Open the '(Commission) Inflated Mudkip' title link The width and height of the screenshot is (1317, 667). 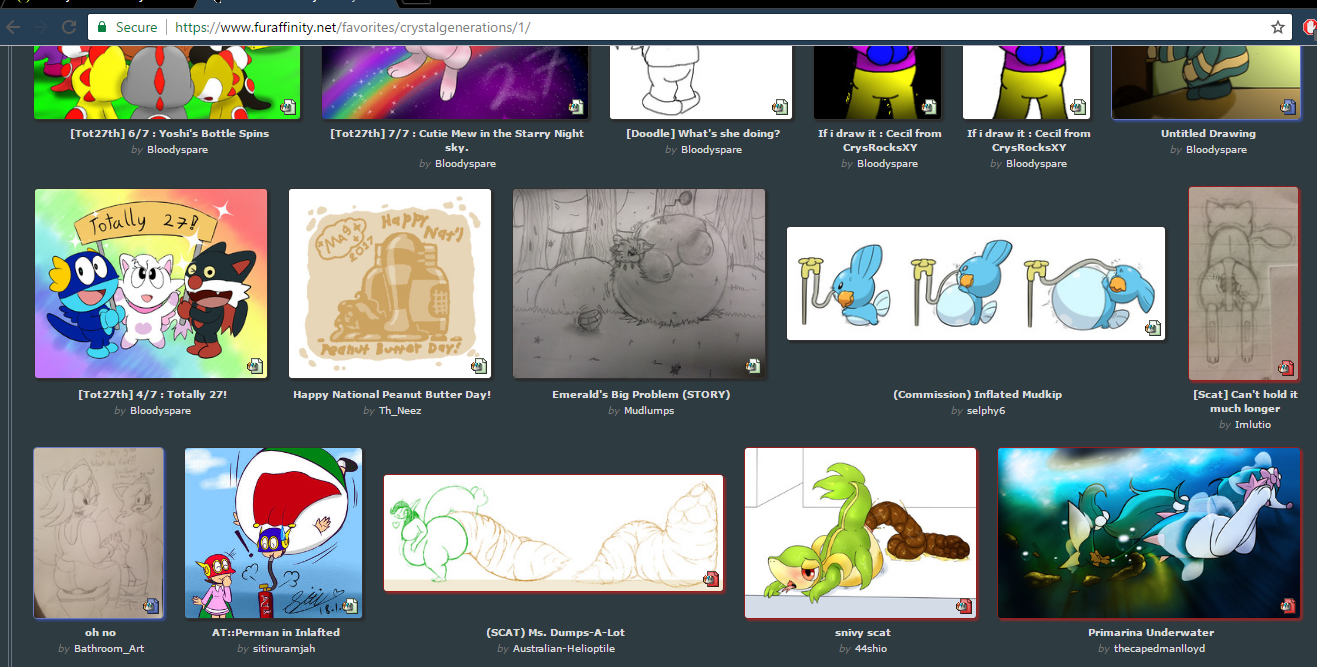pyautogui.click(x=977, y=394)
